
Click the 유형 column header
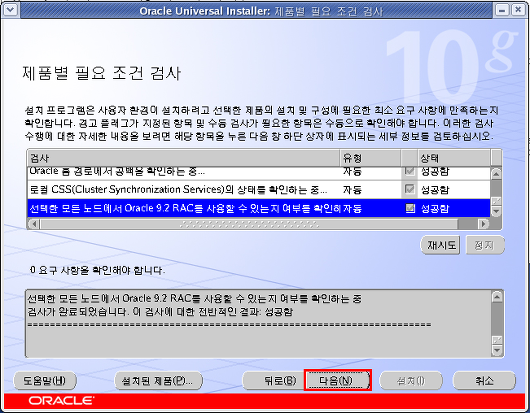[x=370, y=158]
